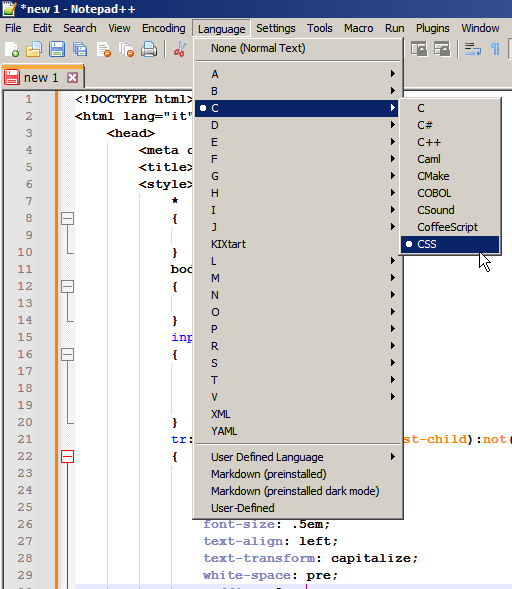512x589 pixels.
Task: Open the Run menu
Action: tap(394, 29)
